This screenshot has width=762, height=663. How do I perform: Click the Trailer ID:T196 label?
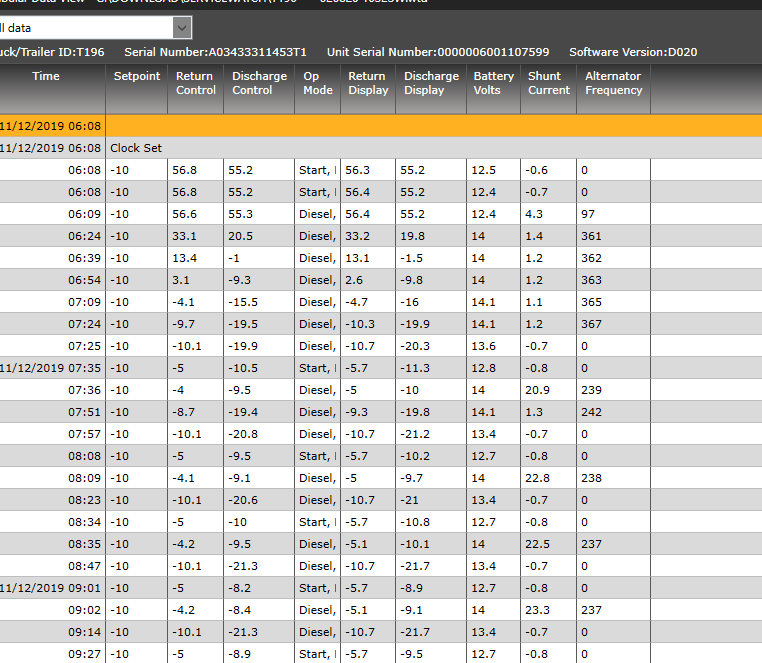click(52, 52)
